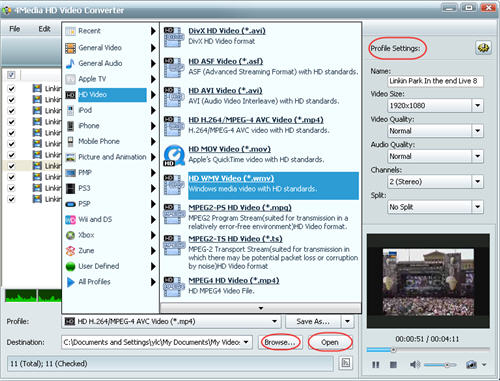Expand more formats with bottom arrow

(261, 308)
